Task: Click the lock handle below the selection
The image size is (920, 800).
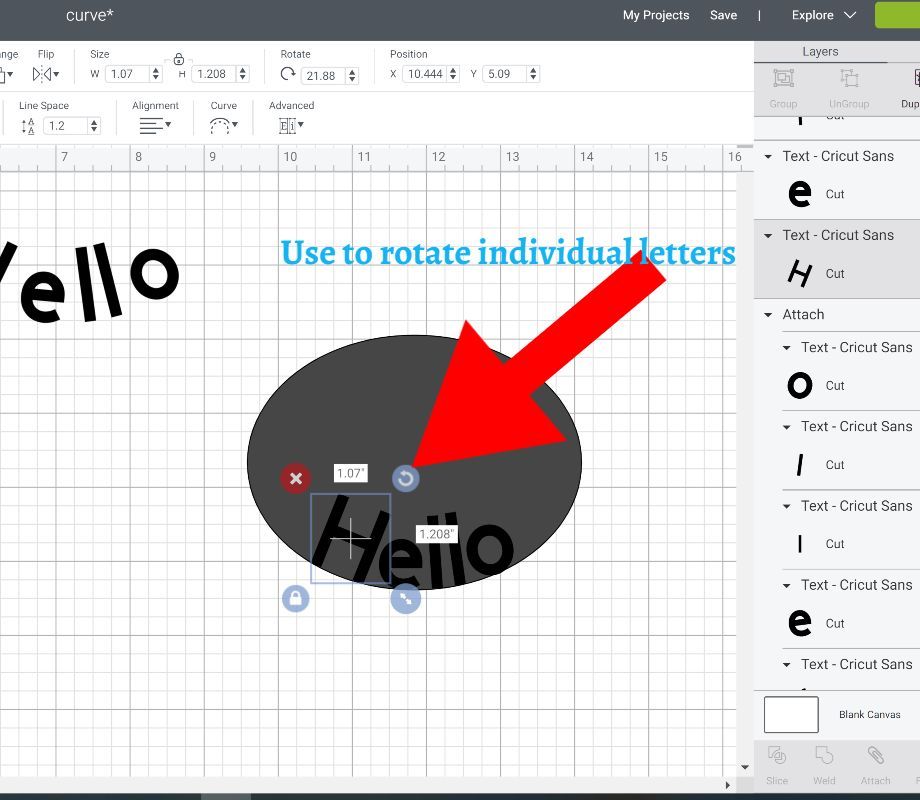Action: (x=296, y=599)
